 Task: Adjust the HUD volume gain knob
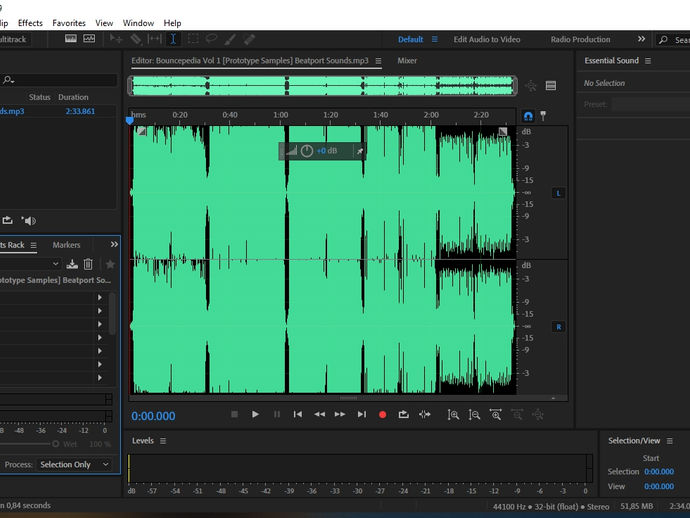(307, 151)
